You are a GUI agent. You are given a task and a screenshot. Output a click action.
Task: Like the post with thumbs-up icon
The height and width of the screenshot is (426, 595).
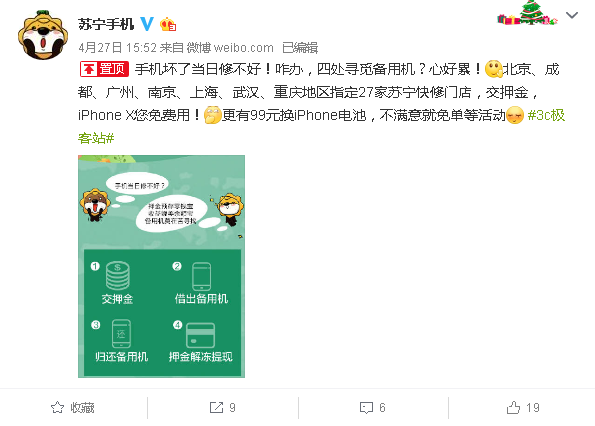pyautogui.click(x=523, y=408)
